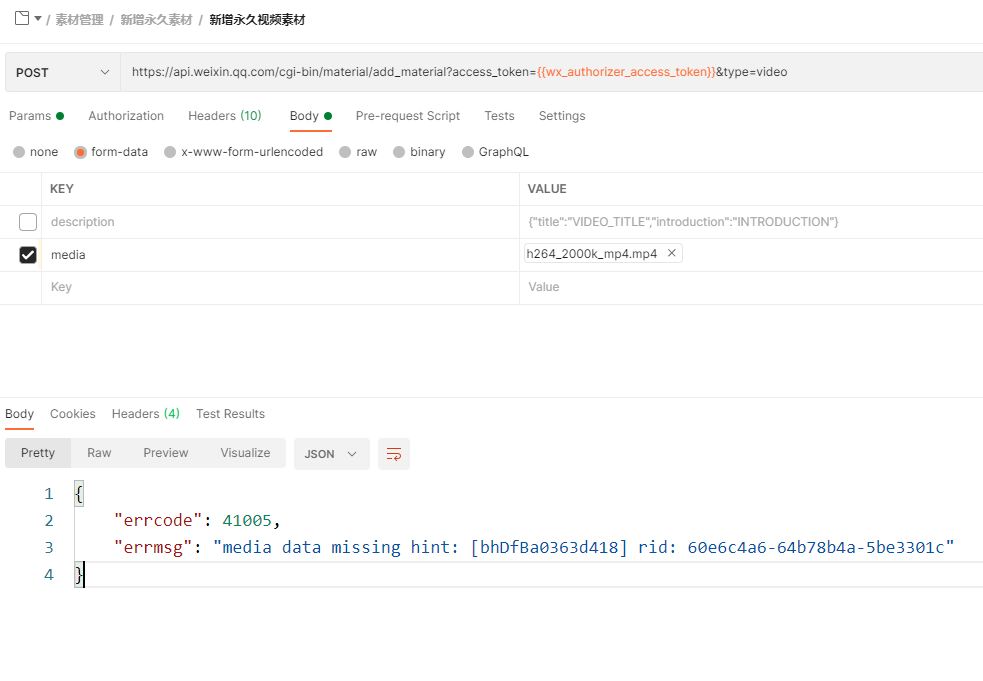Viewport: 983px width, 681px height.
Task: Uncheck the media row checkbox
Action: pos(28,255)
